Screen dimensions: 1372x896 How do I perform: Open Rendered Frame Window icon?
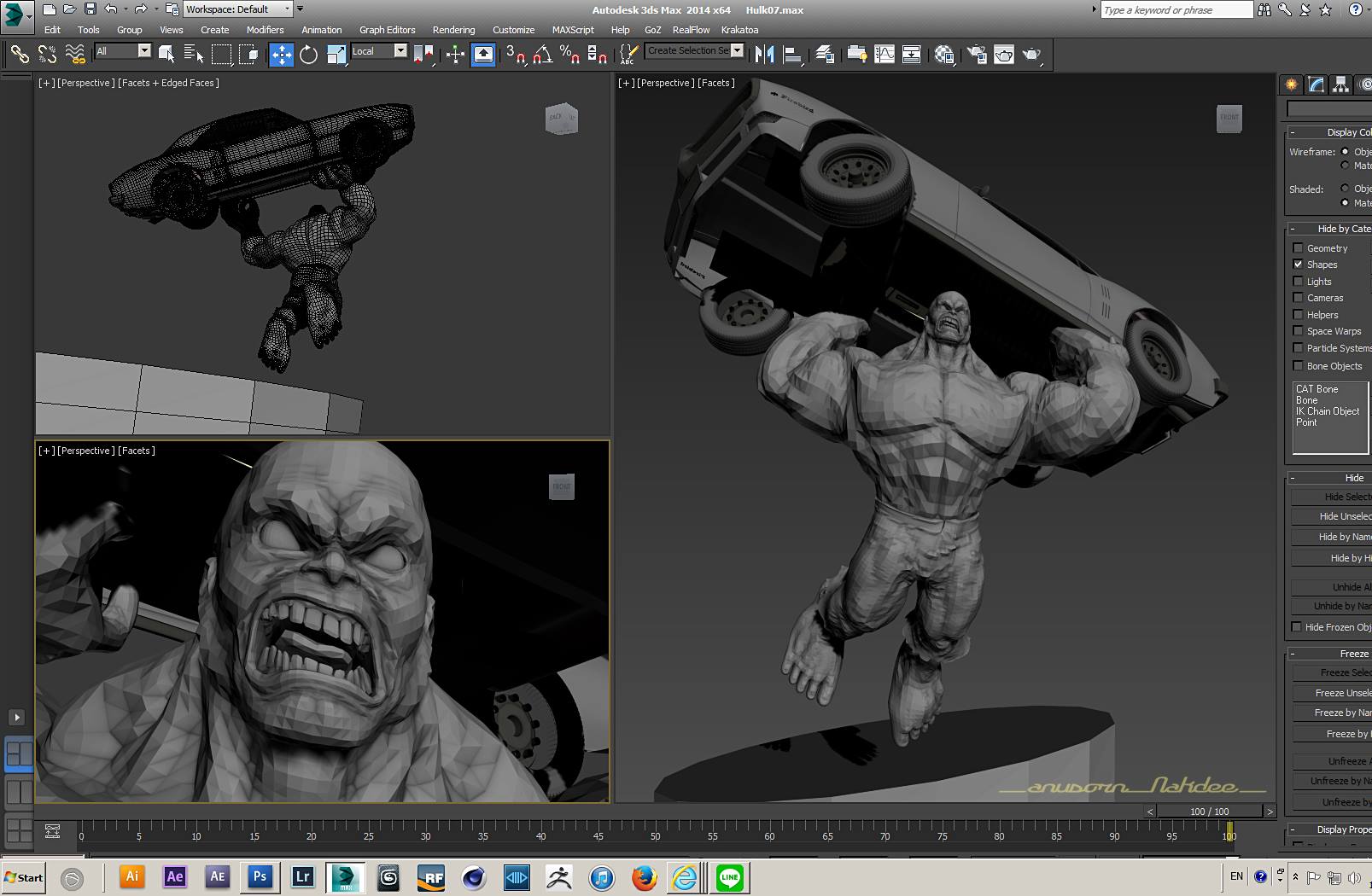tap(1004, 55)
